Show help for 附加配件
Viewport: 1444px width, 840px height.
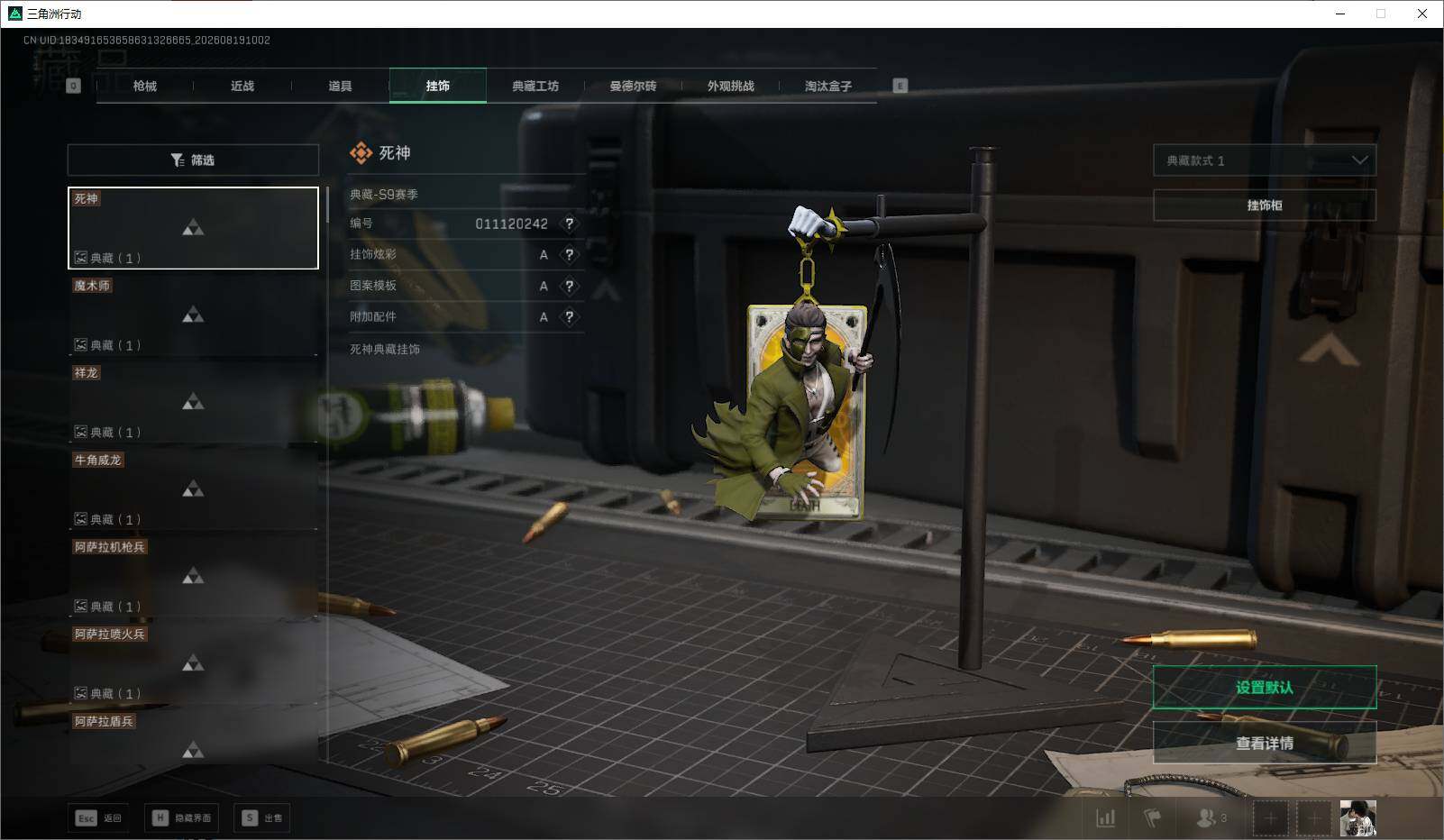[x=569, y=317]
